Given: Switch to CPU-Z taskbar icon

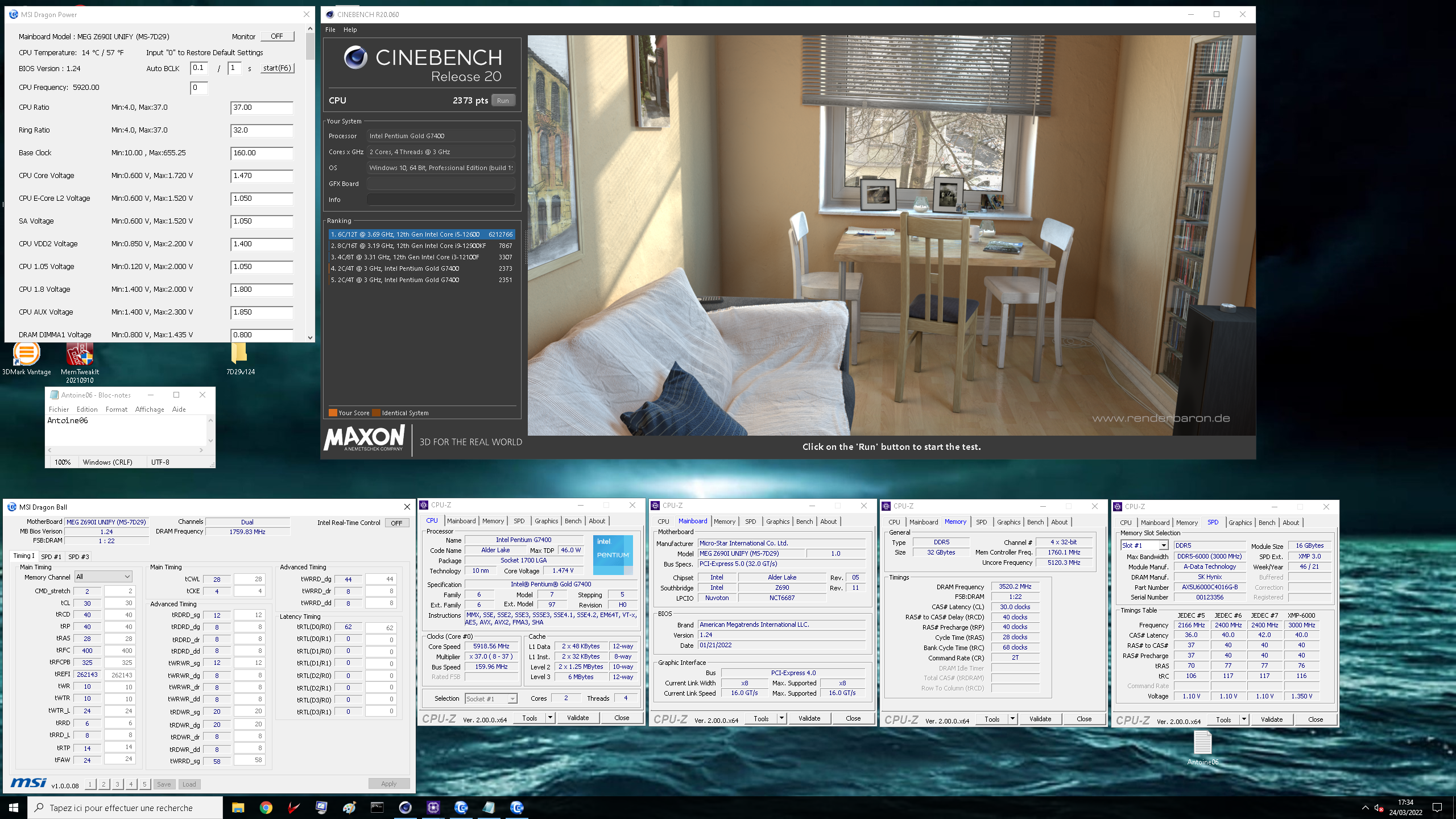Looking at the screenshot, I should pyautogui.click(x=433, y=808).
